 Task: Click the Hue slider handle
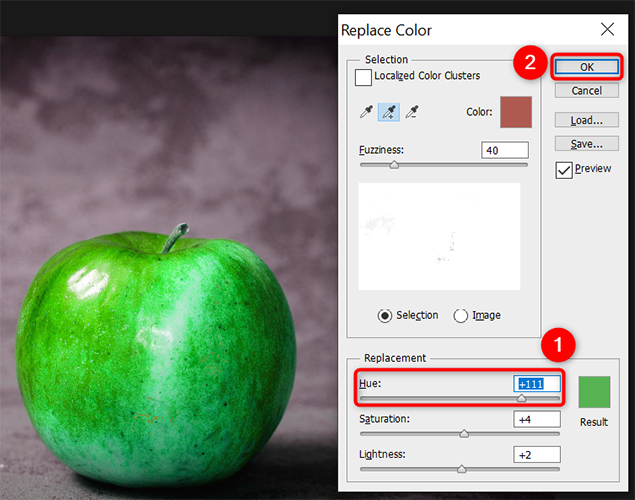pyautogui.click(x=522, y=398)
